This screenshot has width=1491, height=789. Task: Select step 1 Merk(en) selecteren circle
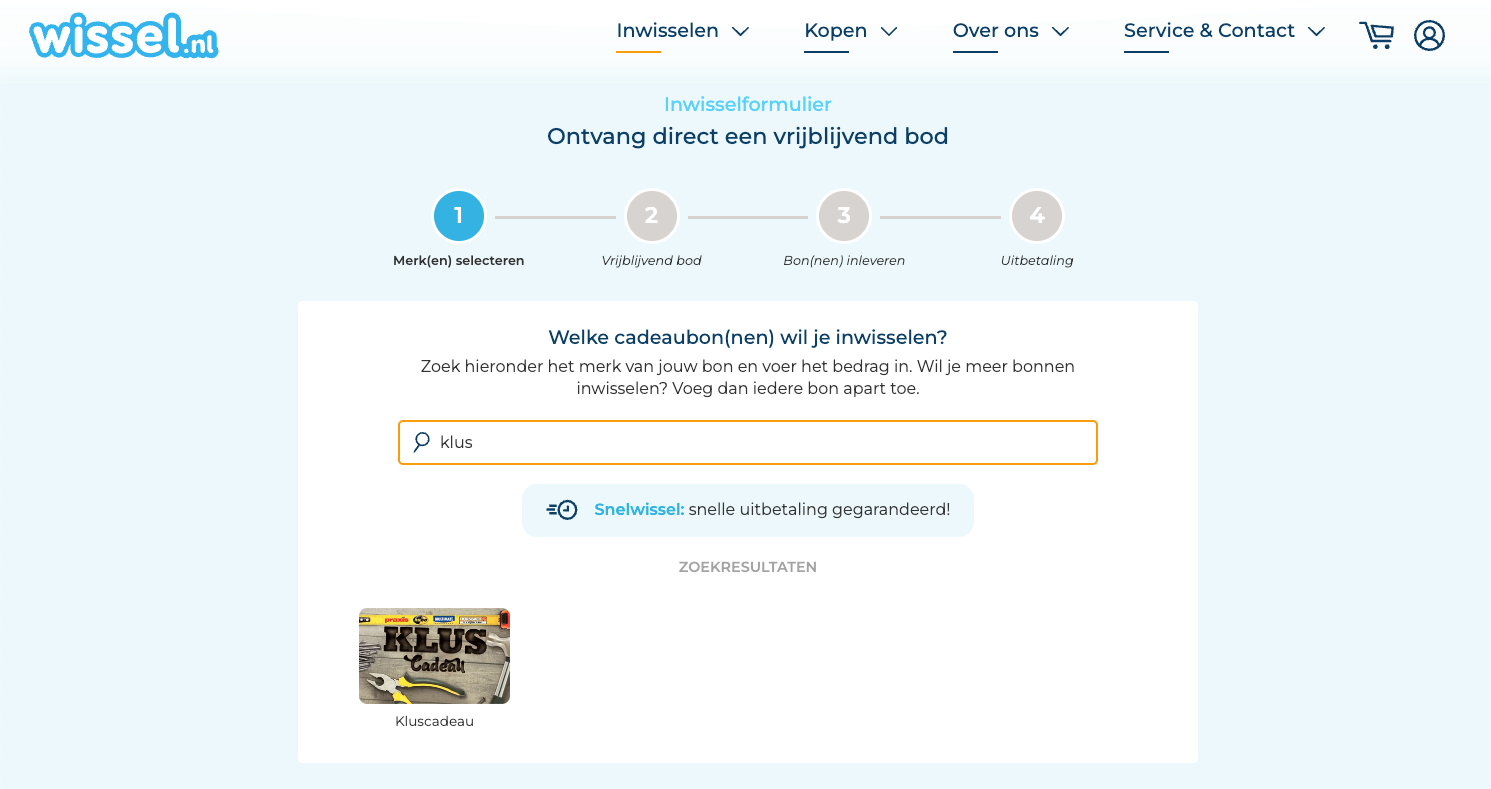(459, 216)
